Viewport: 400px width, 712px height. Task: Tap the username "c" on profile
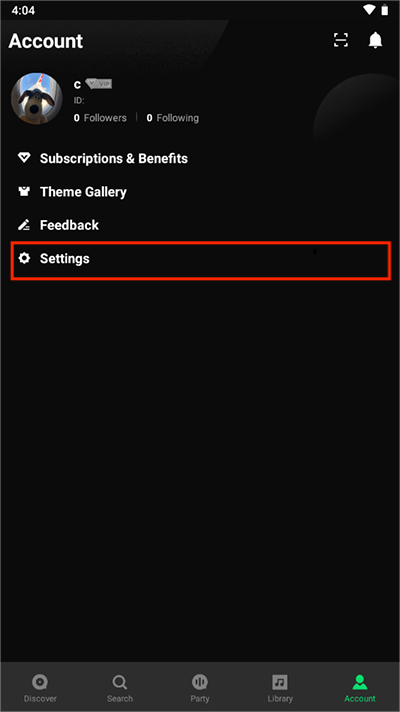pos(77,84)
